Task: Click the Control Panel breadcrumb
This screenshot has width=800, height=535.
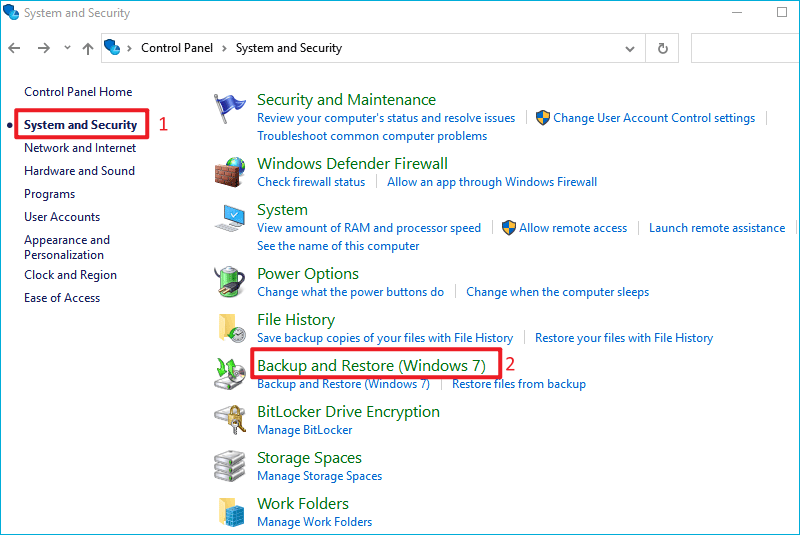Action: coord(177,48)
